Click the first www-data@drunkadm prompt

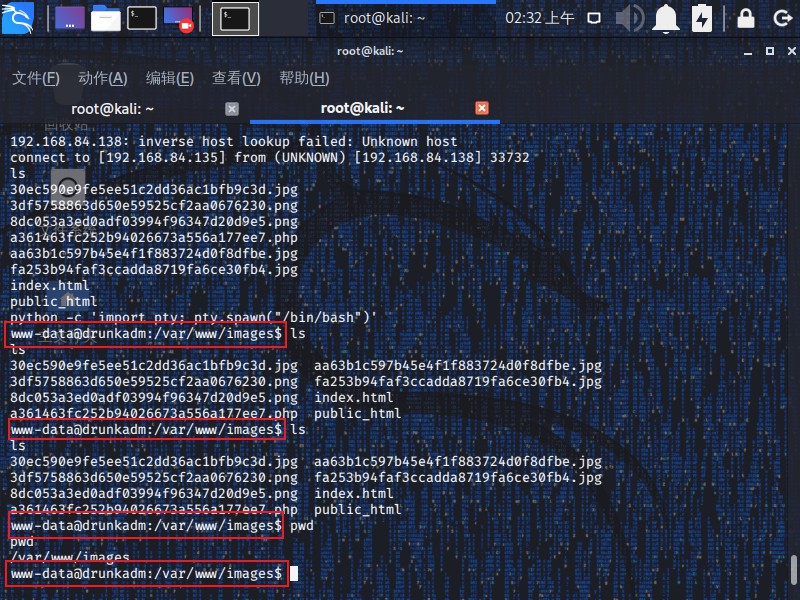146,334
